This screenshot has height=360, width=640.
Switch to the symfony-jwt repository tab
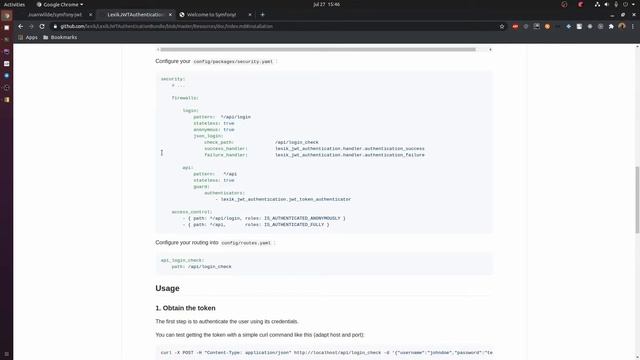click(x=55, y=14)
